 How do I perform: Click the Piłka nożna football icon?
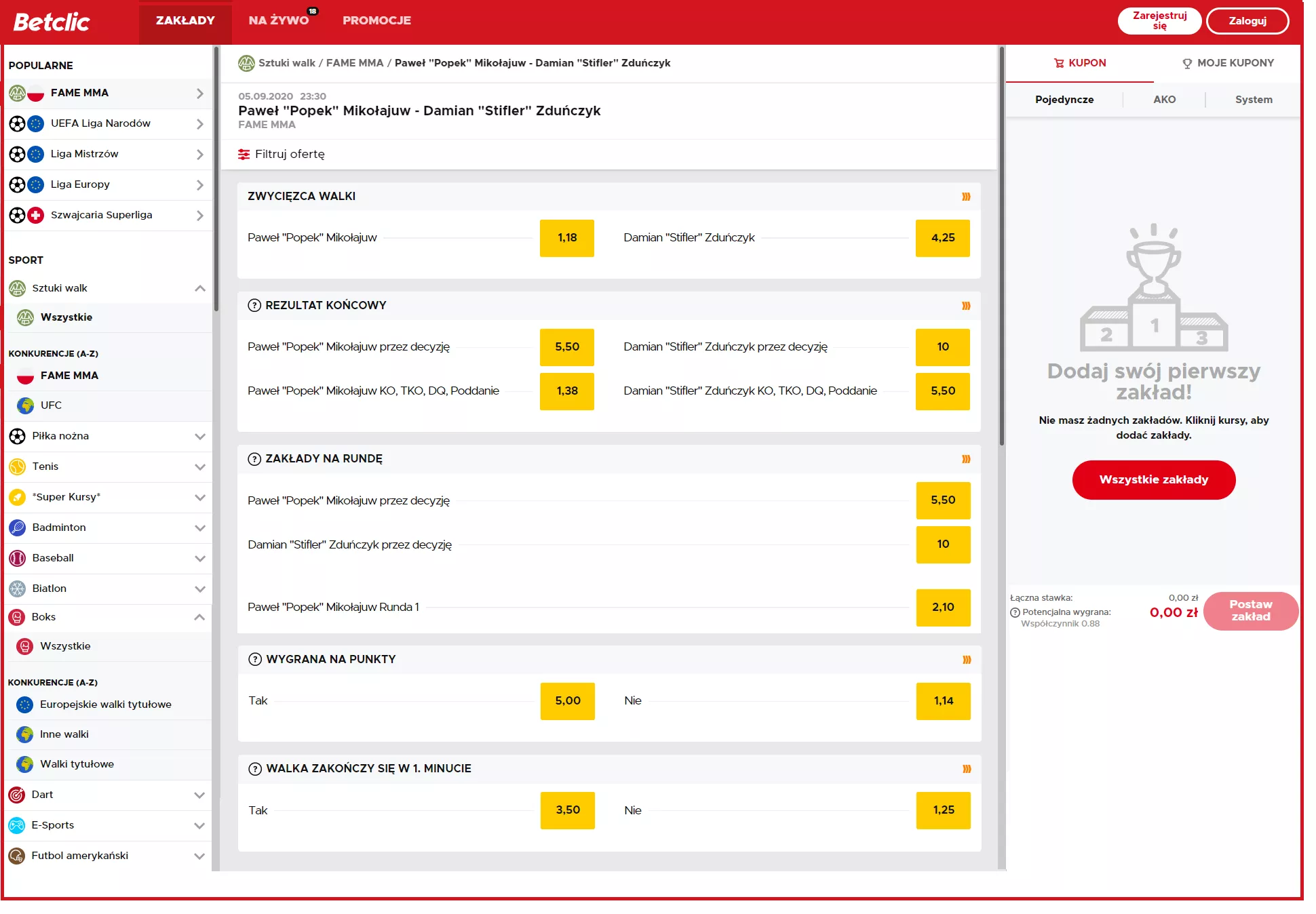click(17, 436)
